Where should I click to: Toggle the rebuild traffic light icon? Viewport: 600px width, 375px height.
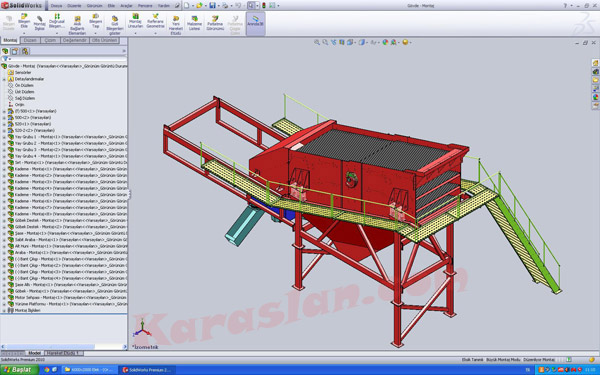click(x=264, y=5)
